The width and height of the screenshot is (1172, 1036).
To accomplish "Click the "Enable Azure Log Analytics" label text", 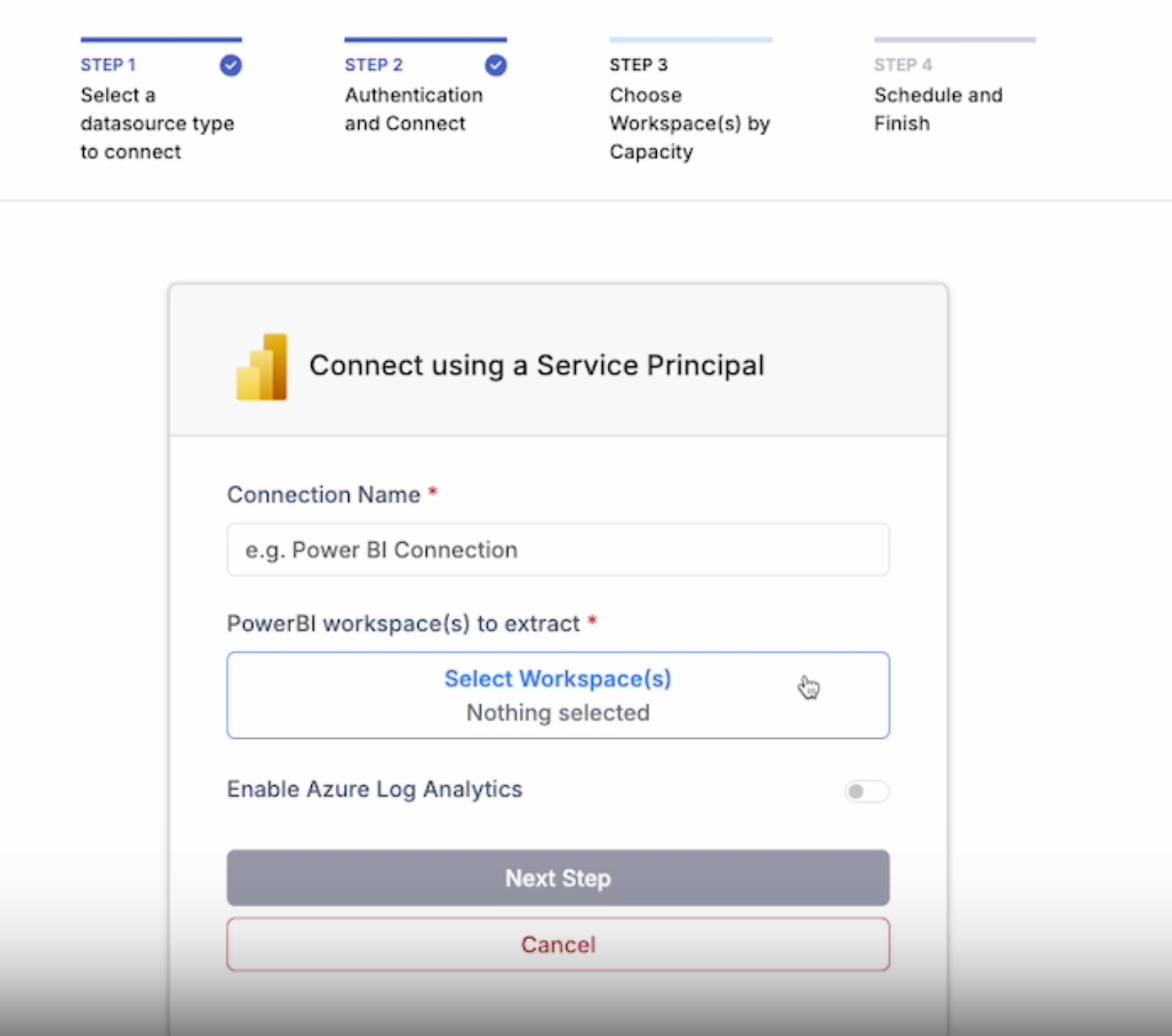I will point(375,789).
